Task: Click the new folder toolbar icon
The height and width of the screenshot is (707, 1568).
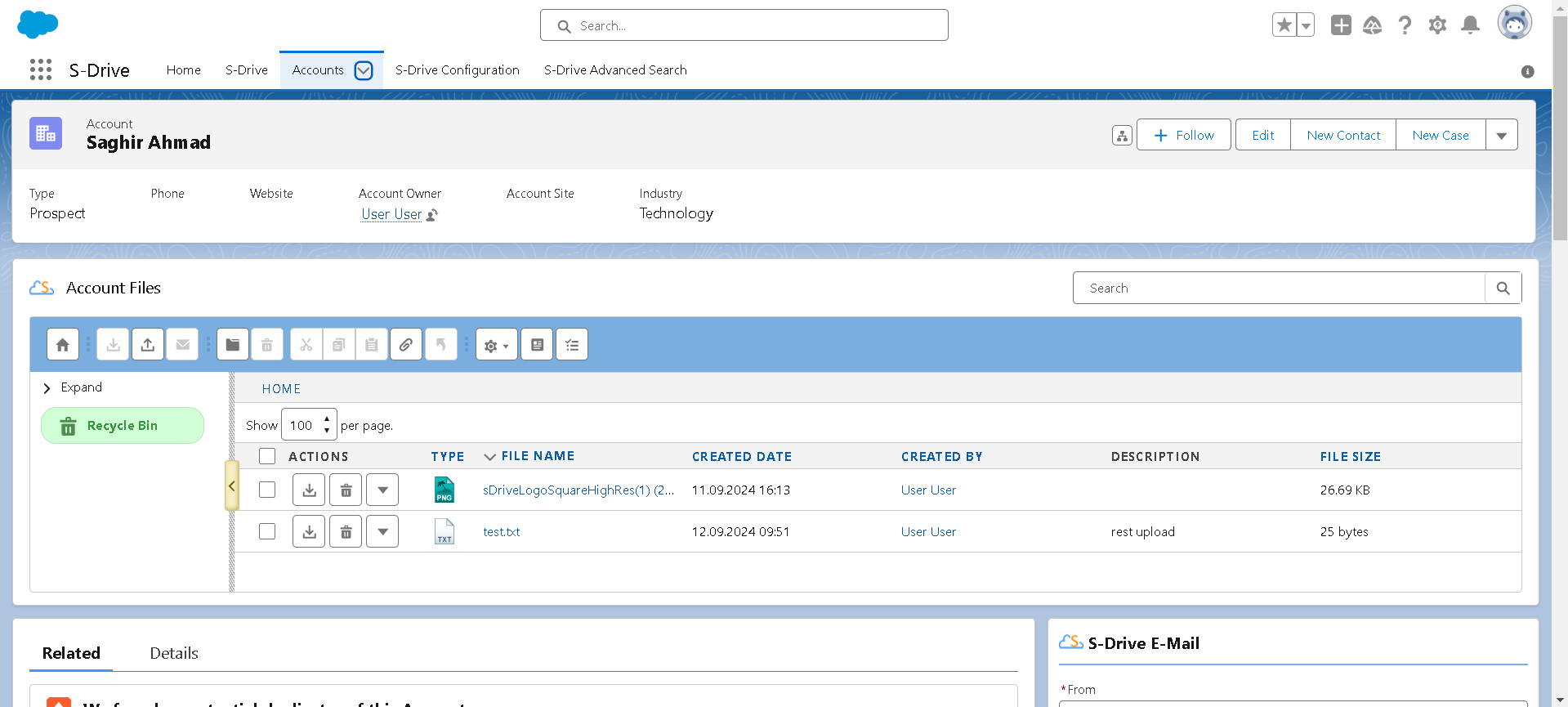Action: (x=233, y=345)
